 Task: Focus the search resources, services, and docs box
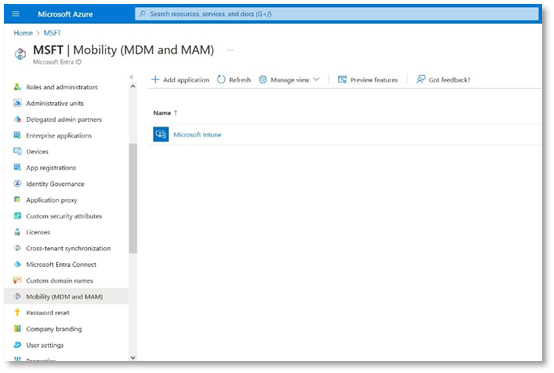337,14
